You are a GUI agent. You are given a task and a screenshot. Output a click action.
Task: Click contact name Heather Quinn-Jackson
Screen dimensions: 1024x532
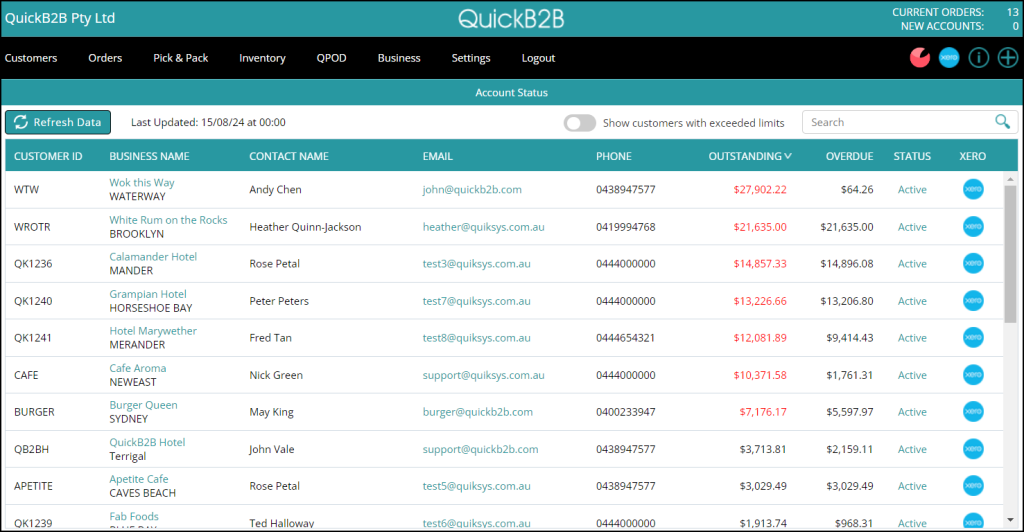pyautogui.click(x=305, y=227)
